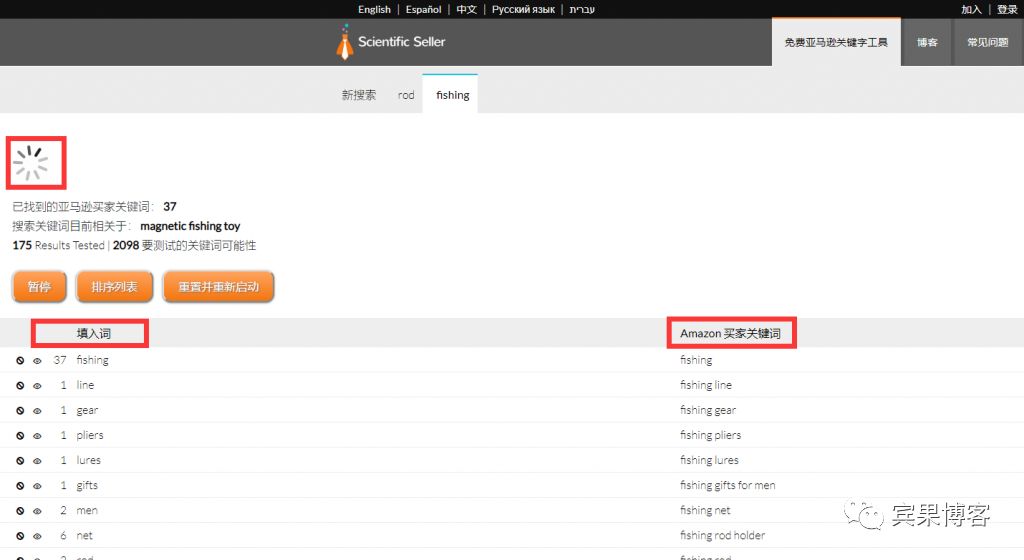Click the 暂停 pause button
Screen dimensions: 1024x560
point(39,287)
